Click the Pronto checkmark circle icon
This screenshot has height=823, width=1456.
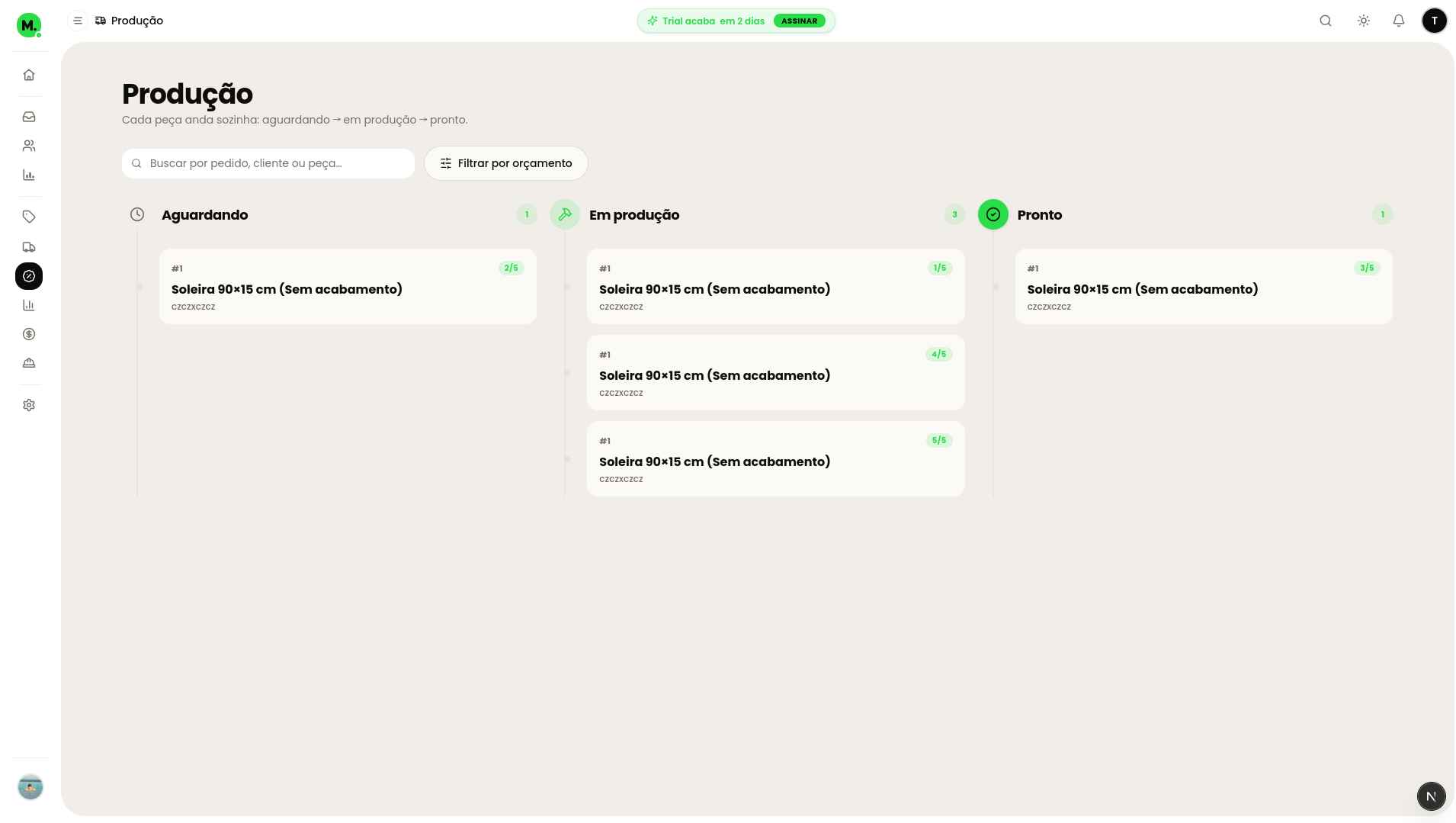coord(993,214)
